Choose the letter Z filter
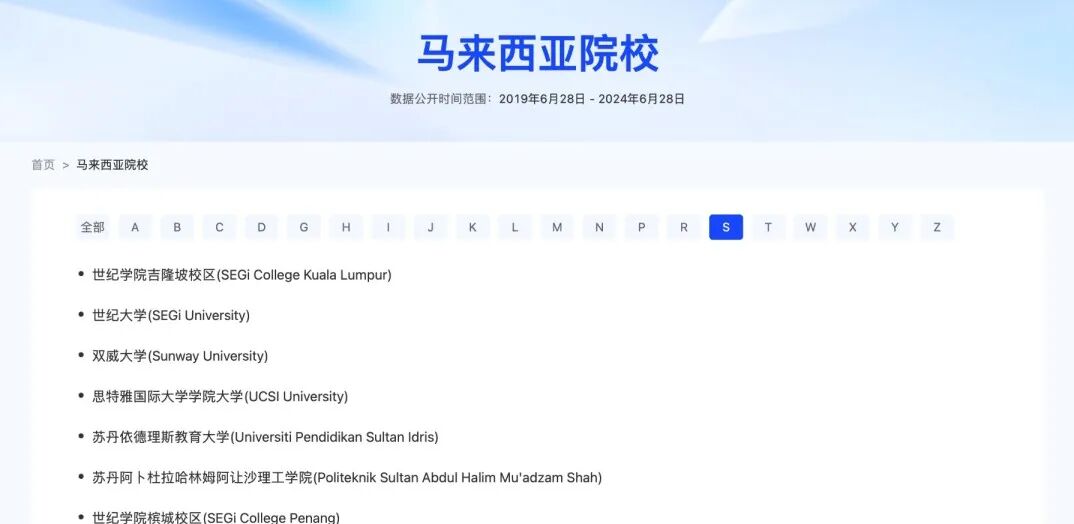1074x524 pixels. (x=937, y=228)
